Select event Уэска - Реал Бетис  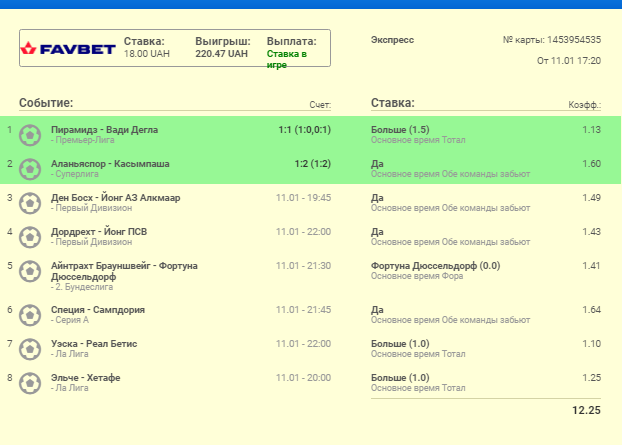pos(94,344)
